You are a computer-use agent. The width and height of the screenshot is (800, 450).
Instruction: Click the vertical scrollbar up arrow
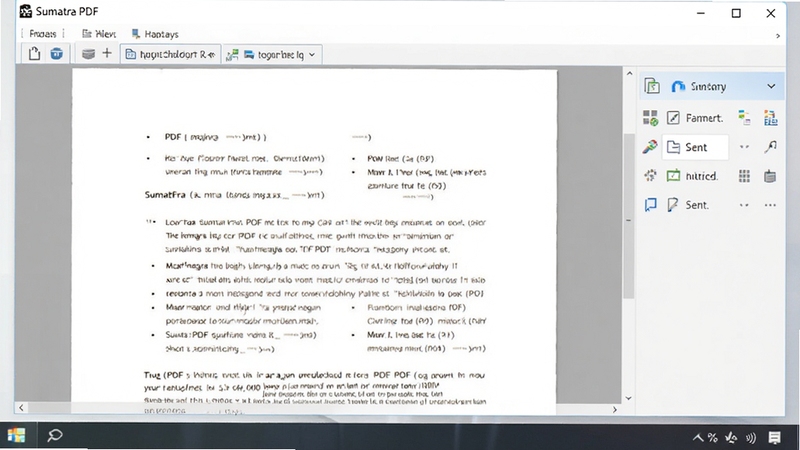629,73
